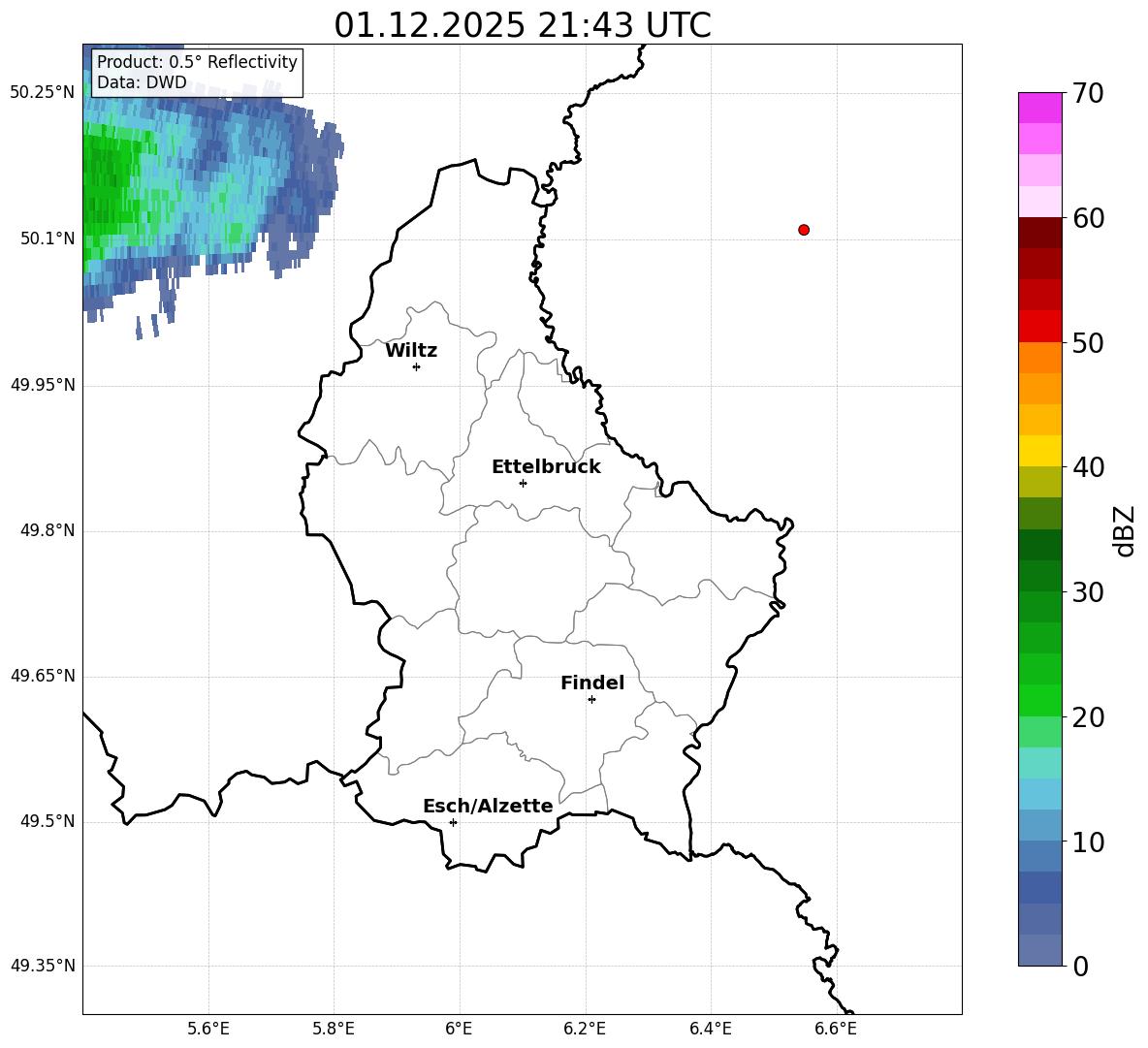Click the 50.25°N latitude label
Screen dimensions: 1148x1048
point(43,93)
